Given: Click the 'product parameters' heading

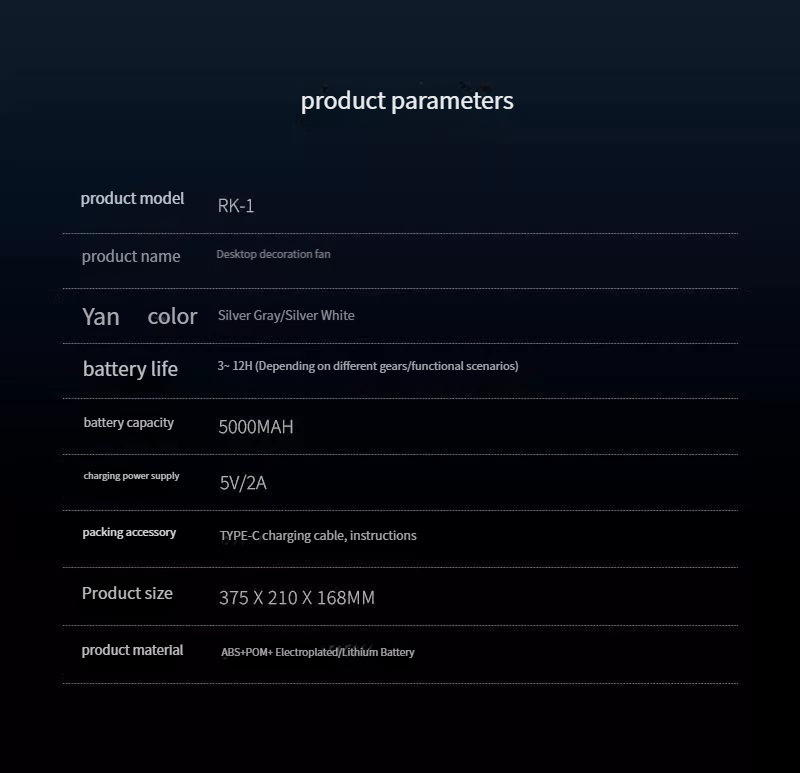Looking at the screenshot, I should pyautogui.click(x=407, y=101).
